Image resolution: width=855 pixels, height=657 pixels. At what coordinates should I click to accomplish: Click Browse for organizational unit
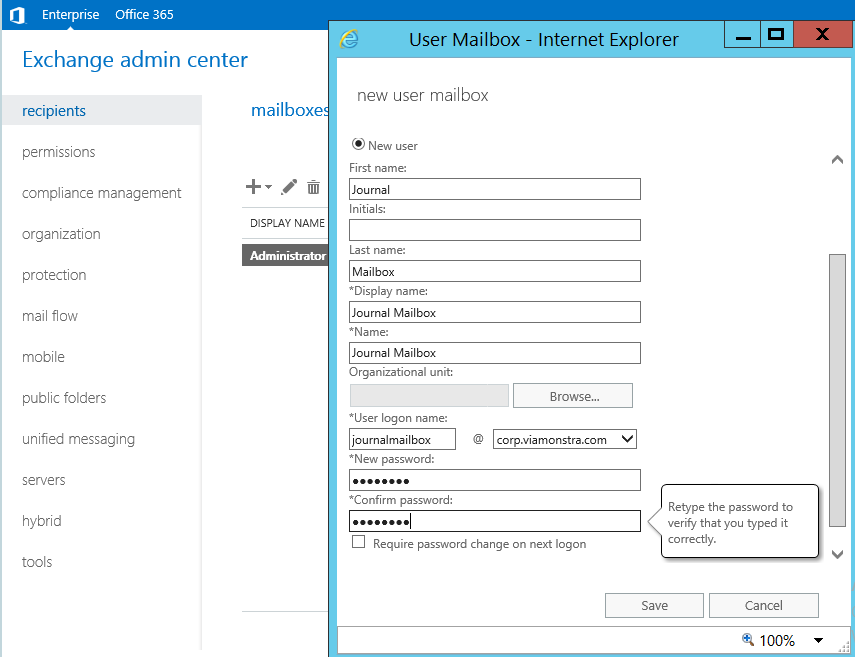pyautogui.click(x=573, y=396)
